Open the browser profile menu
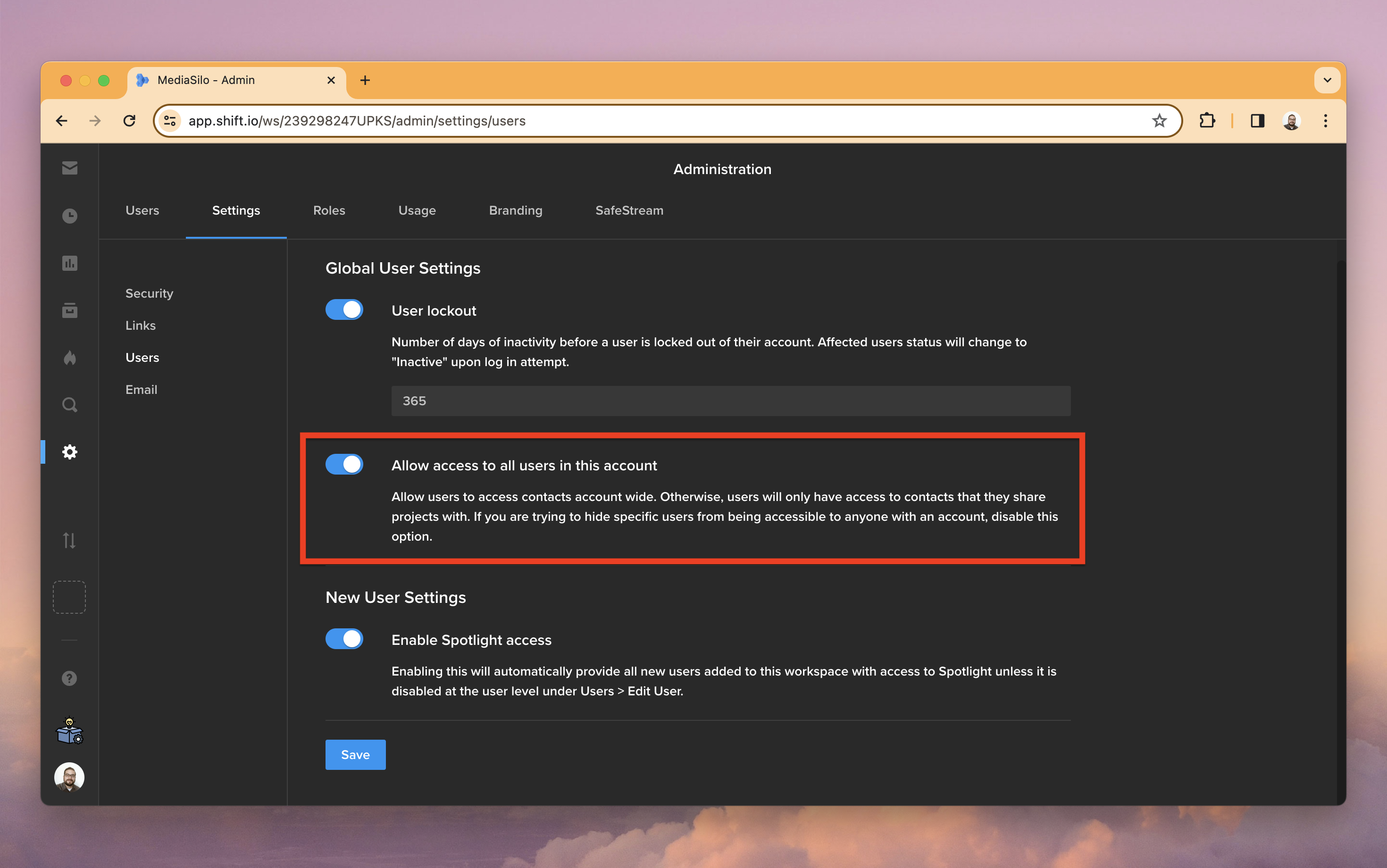The height and width of the screenshot is (868, 1387). (x=1292, y=121)
